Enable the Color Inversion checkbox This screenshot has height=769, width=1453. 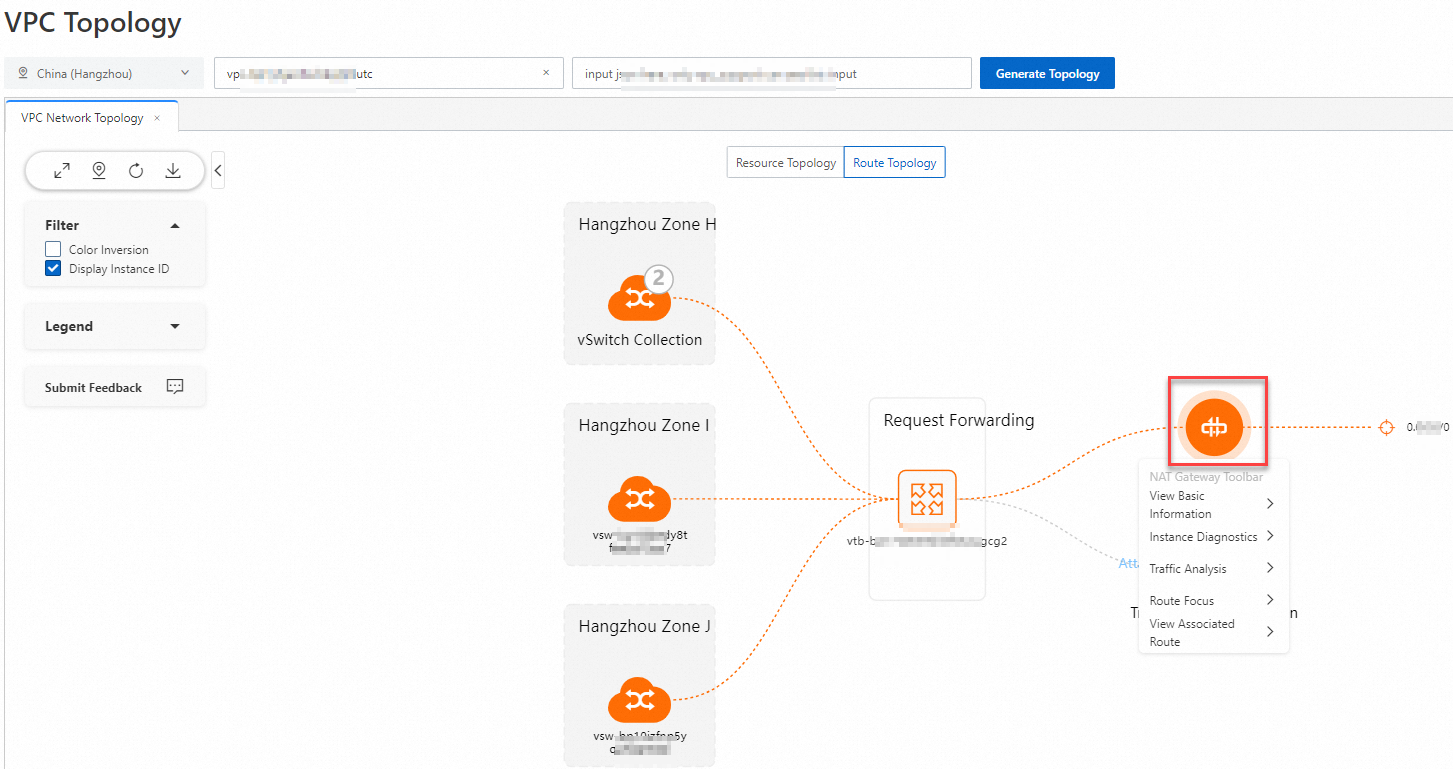pyautogui.click(x=52, y=249)
